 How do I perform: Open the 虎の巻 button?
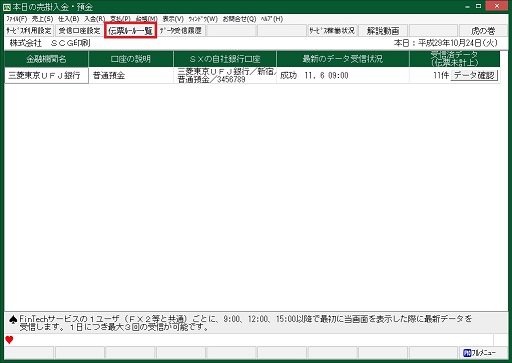[x=483, y=31]
